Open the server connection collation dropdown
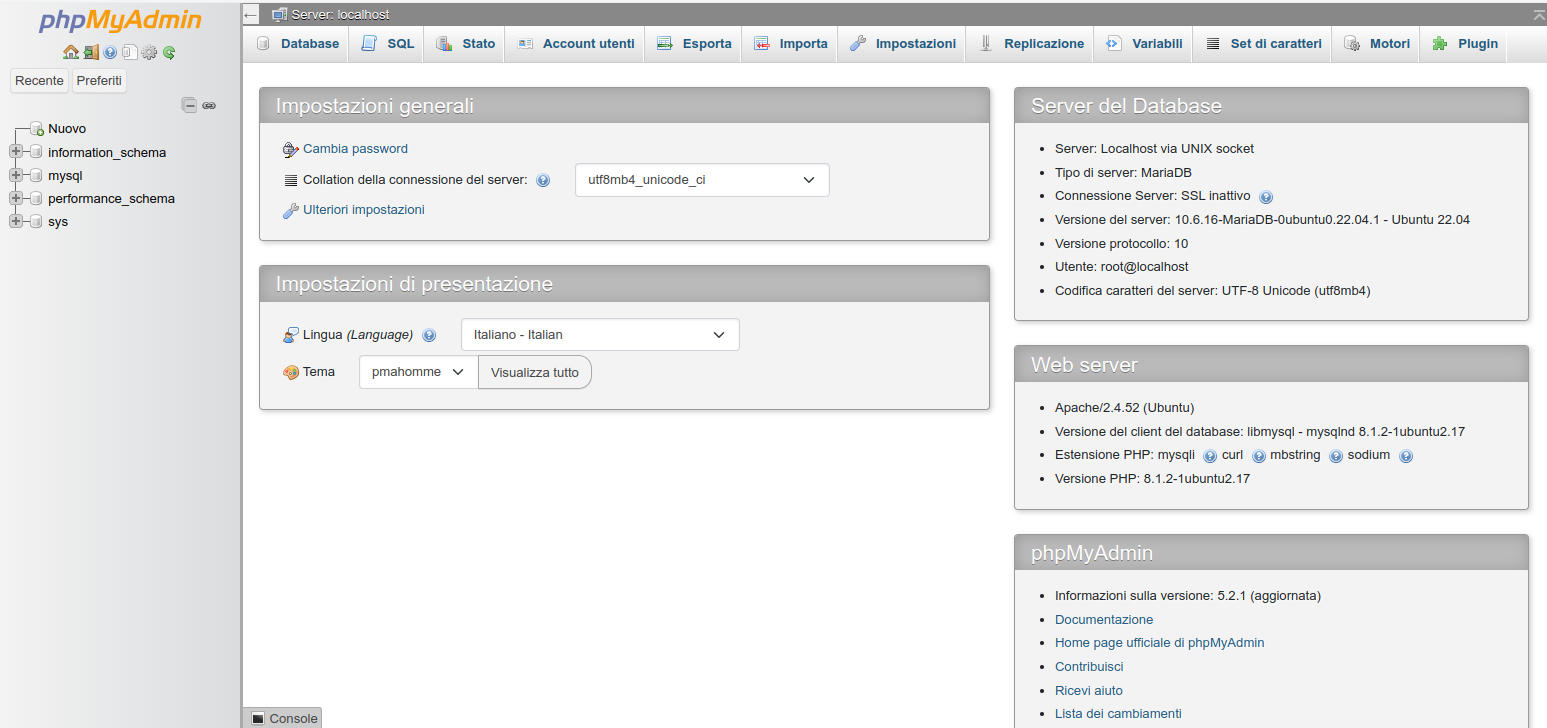Screen dimensions: 1547x728 [702, 180]
